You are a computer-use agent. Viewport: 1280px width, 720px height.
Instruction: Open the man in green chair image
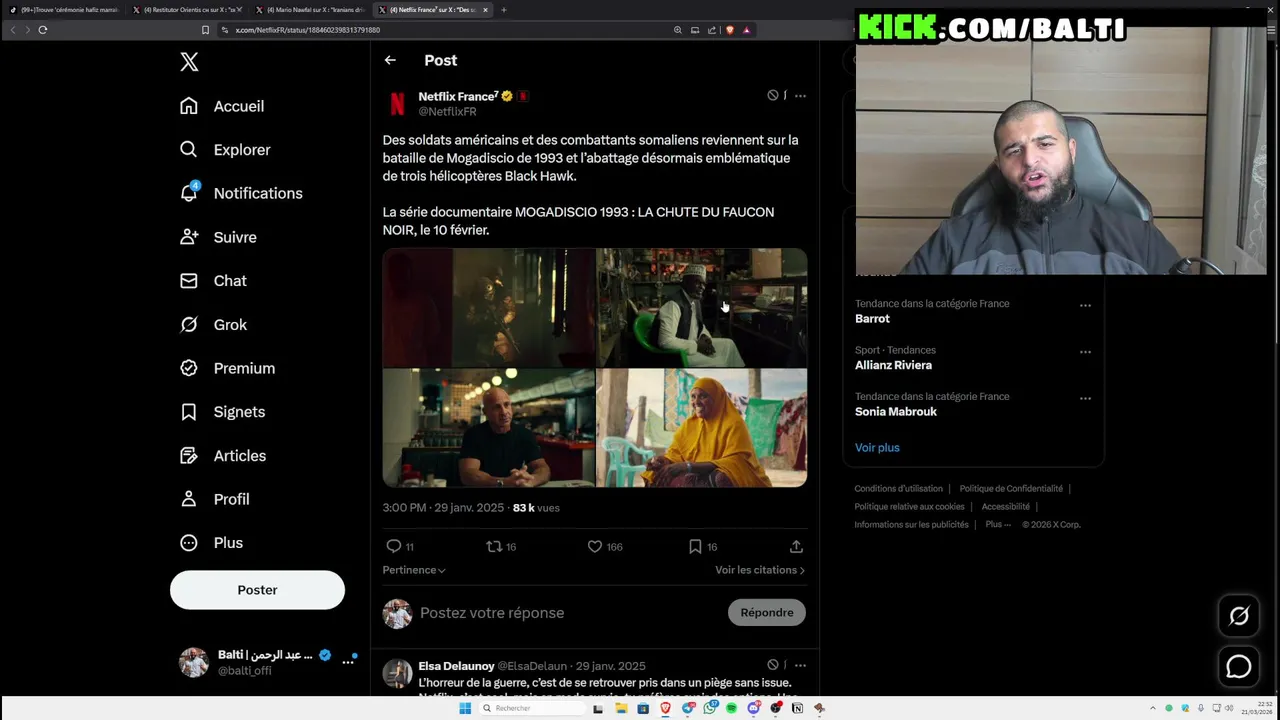(702, 308)
